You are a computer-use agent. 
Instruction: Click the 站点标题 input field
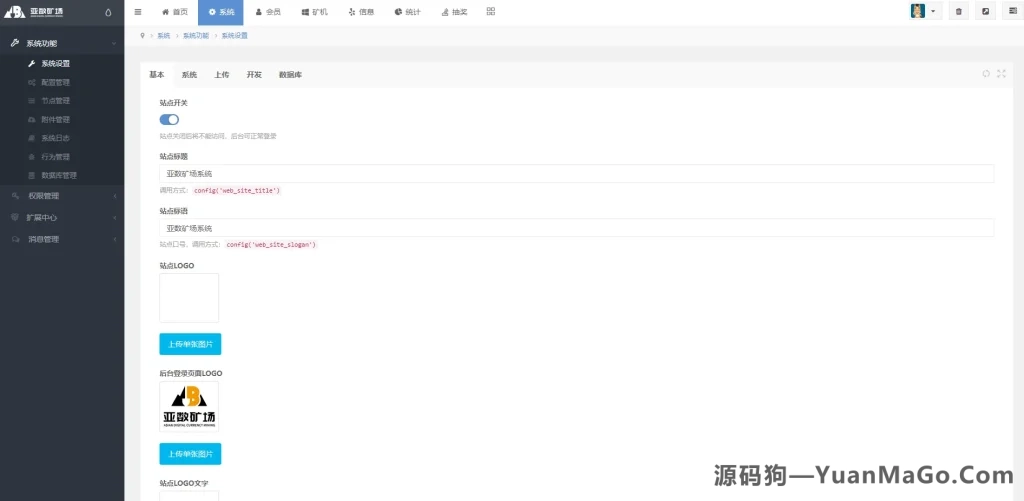coord(577,173)
